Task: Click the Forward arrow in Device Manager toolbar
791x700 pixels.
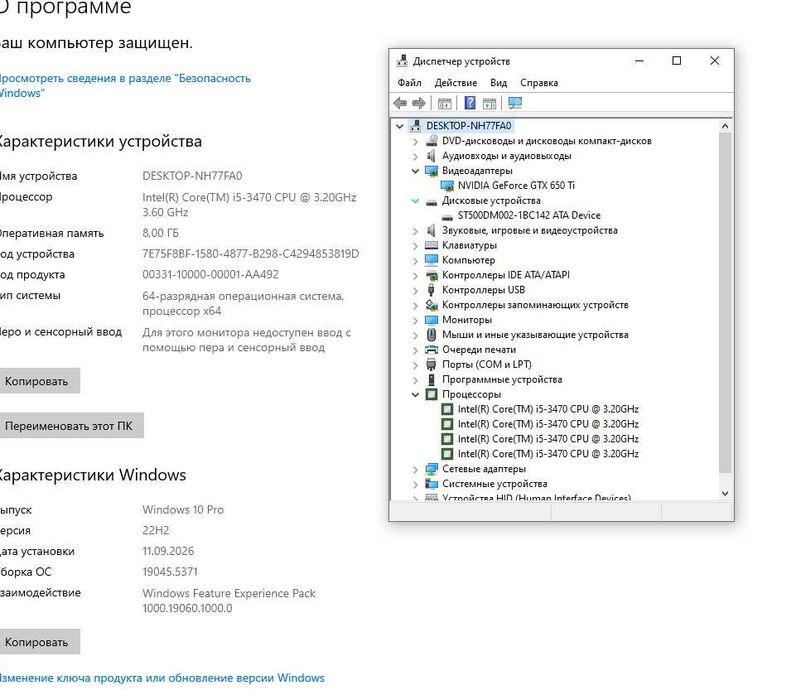Action: (419, 103)
